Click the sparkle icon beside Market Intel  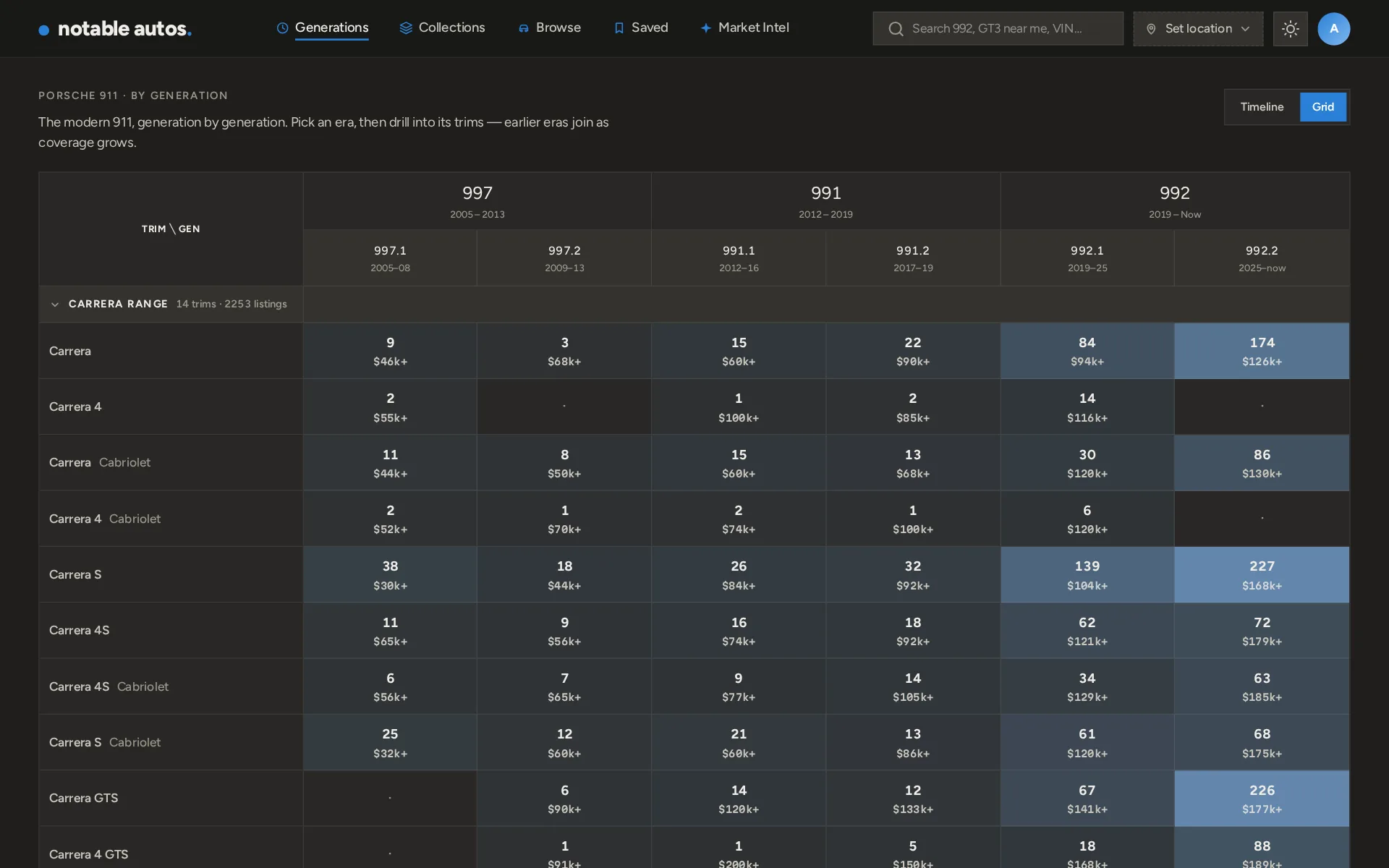[706, 28]
